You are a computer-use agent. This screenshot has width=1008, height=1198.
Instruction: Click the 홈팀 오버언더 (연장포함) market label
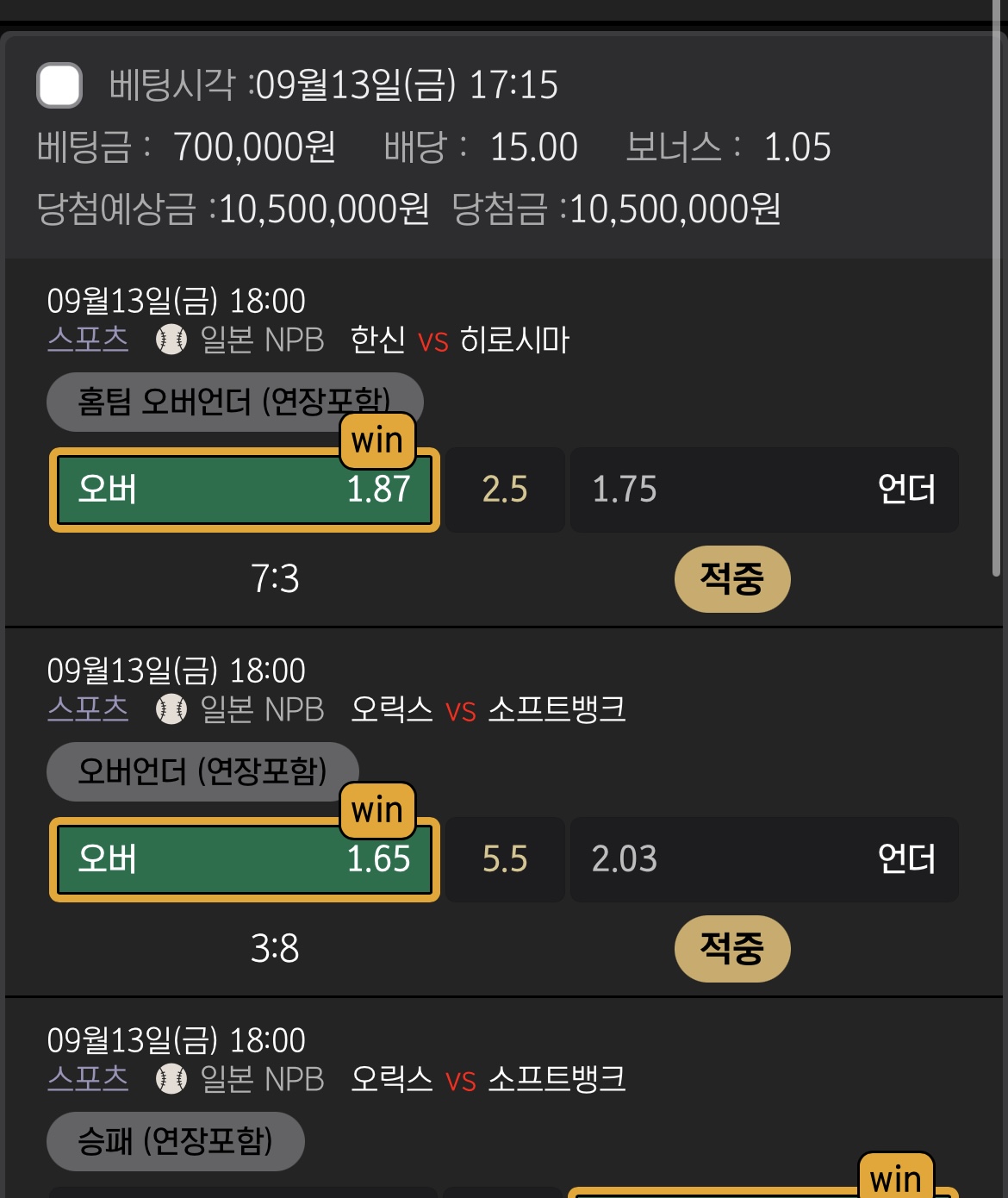(x=234, y=402)
